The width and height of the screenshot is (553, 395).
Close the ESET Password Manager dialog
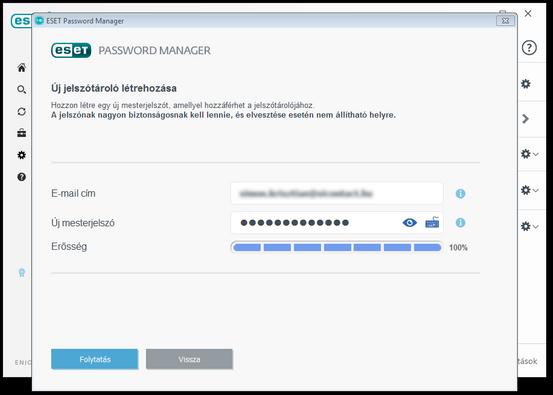(x=505, y=20)
